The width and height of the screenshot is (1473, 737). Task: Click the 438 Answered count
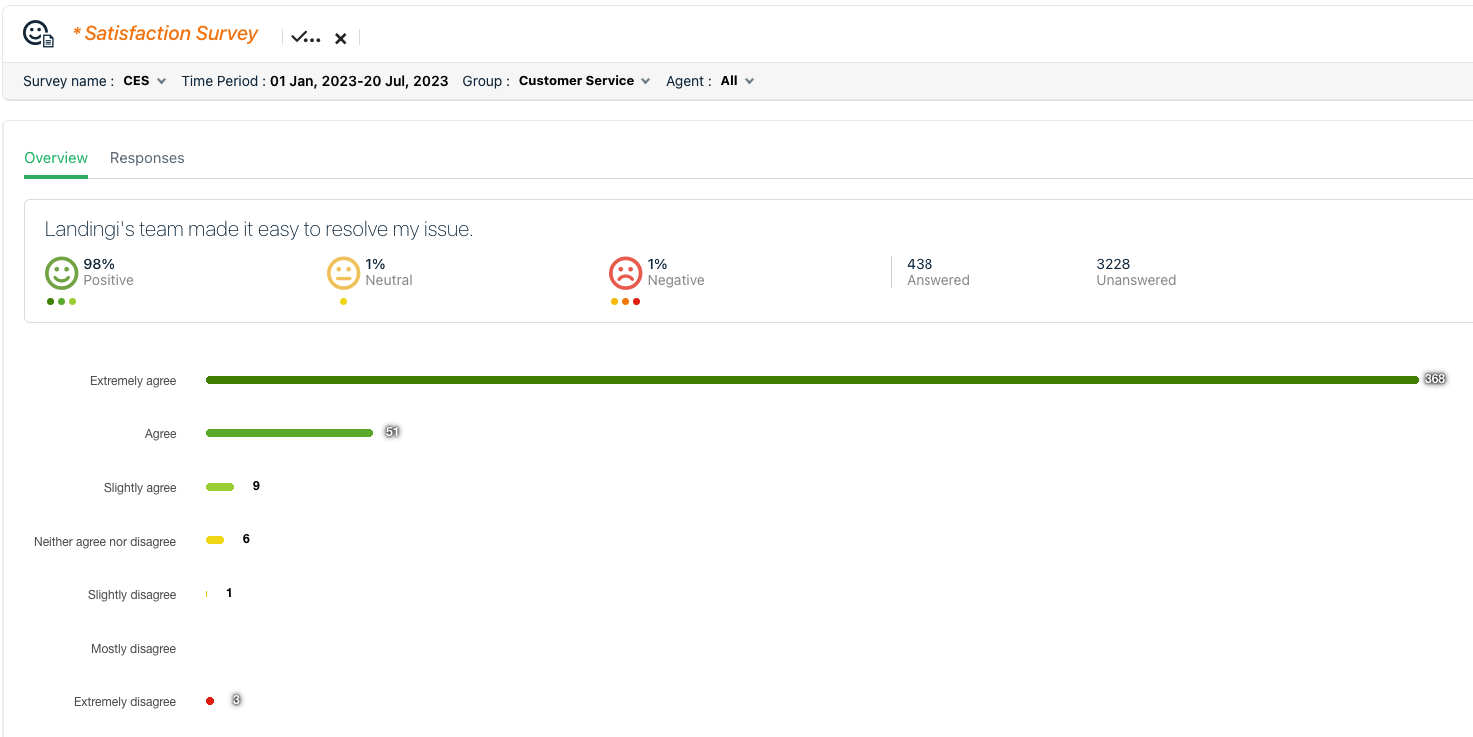pos(919,264)
